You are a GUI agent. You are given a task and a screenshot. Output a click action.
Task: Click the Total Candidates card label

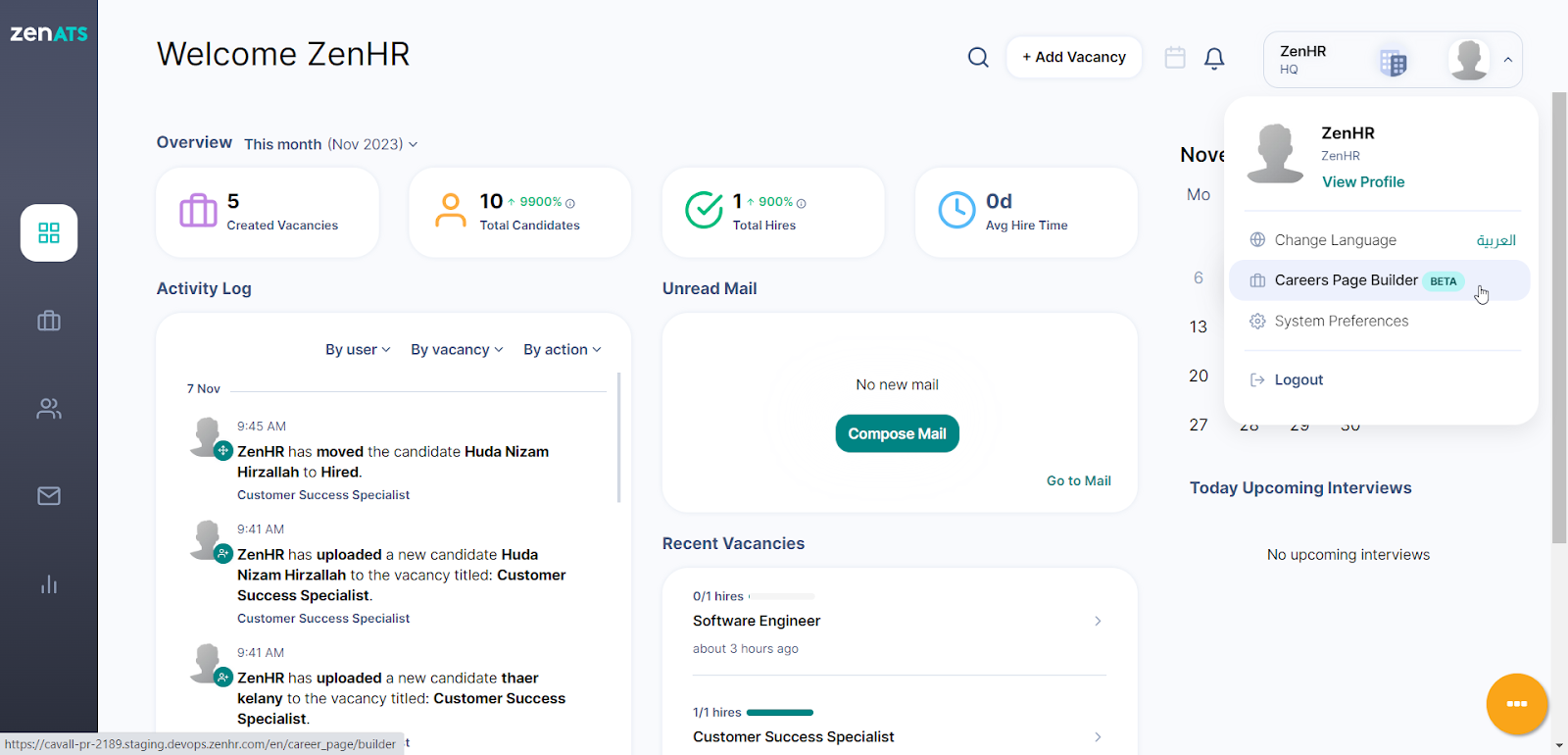click(x=529, y=226)
